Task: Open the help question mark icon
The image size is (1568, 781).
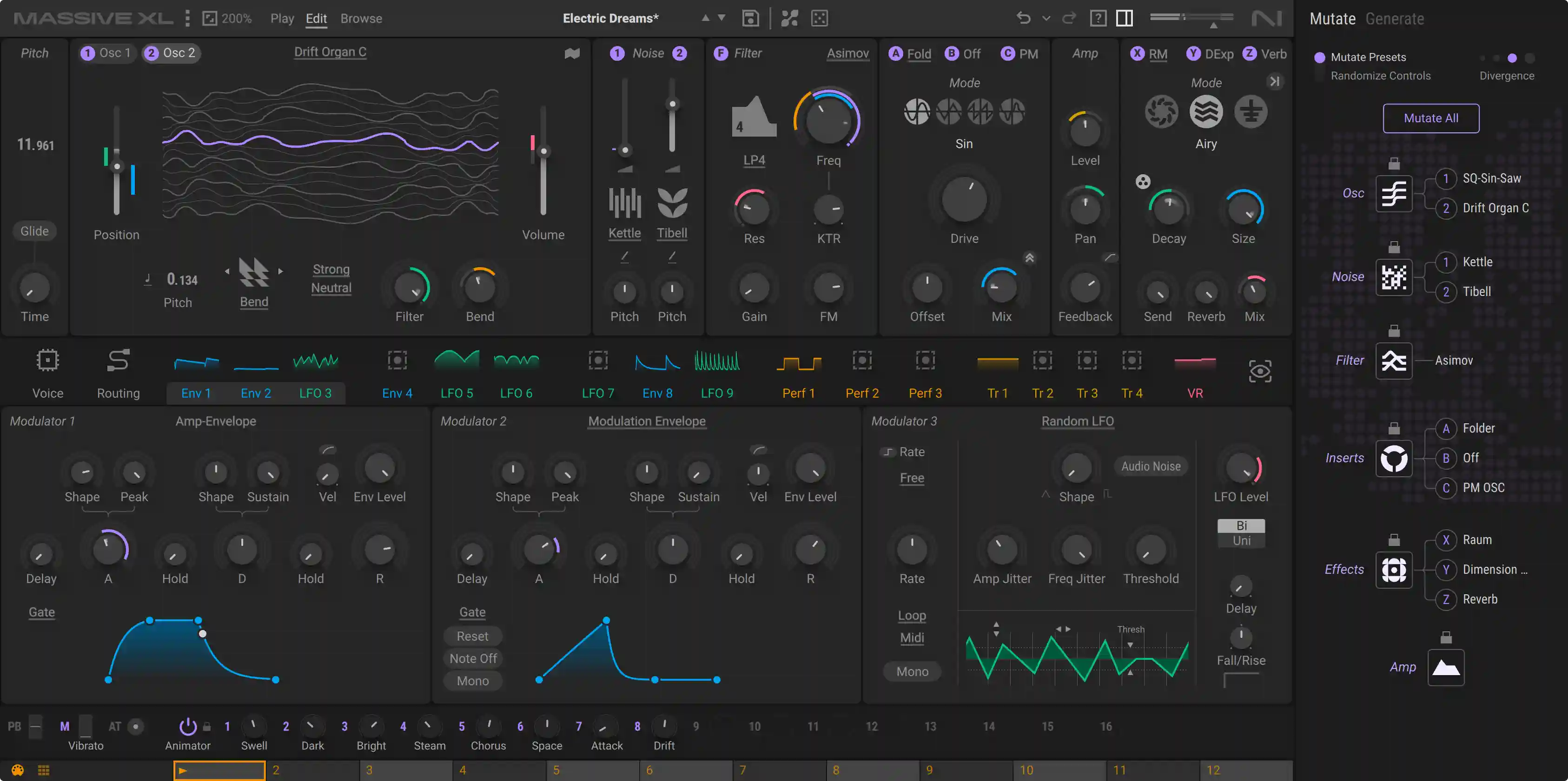Action: pyautogui.click(x=1098, y=18)
